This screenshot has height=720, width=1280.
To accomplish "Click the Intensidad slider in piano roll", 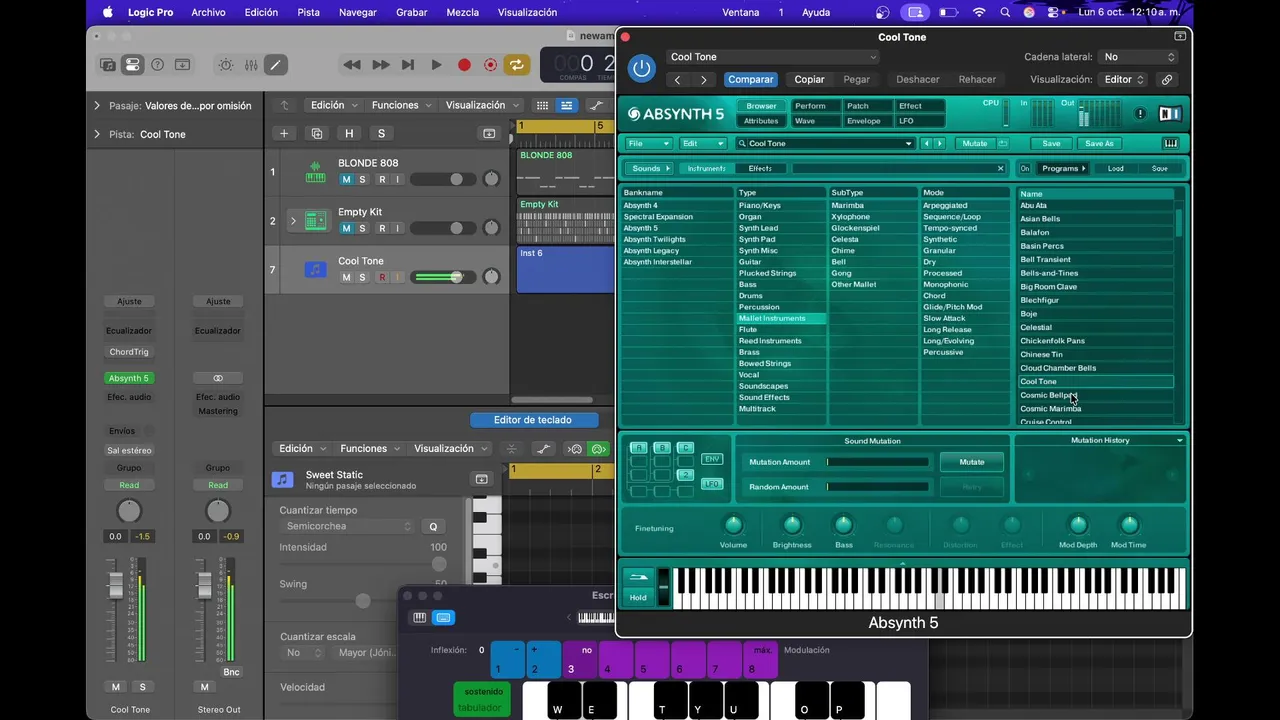I will (x=362, y=564).
